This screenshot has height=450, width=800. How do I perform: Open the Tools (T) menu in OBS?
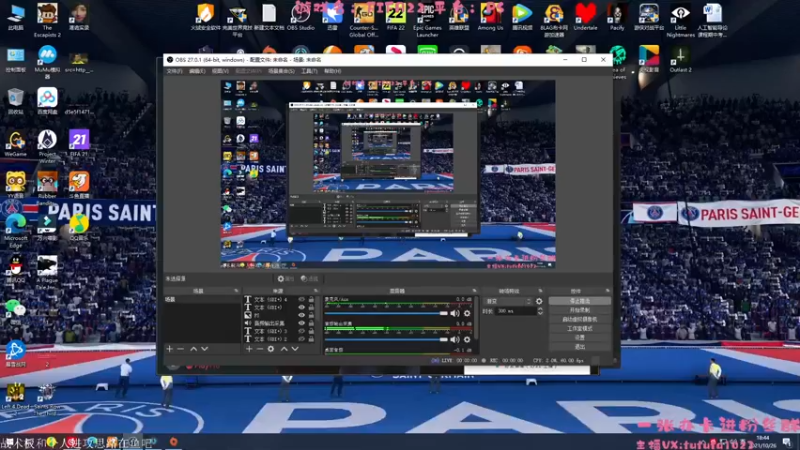coord(309,71)
